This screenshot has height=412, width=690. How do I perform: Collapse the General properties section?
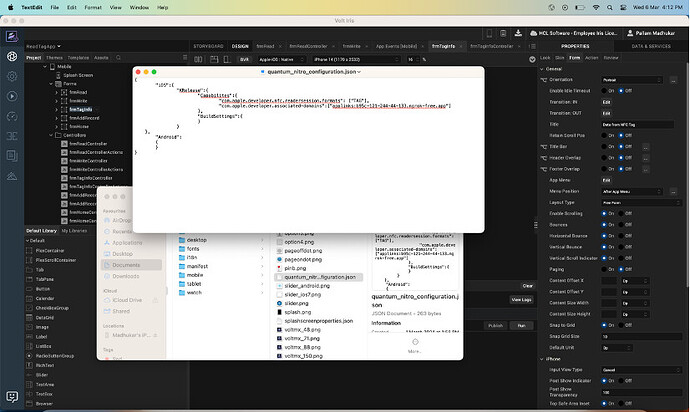click(542, 69)
